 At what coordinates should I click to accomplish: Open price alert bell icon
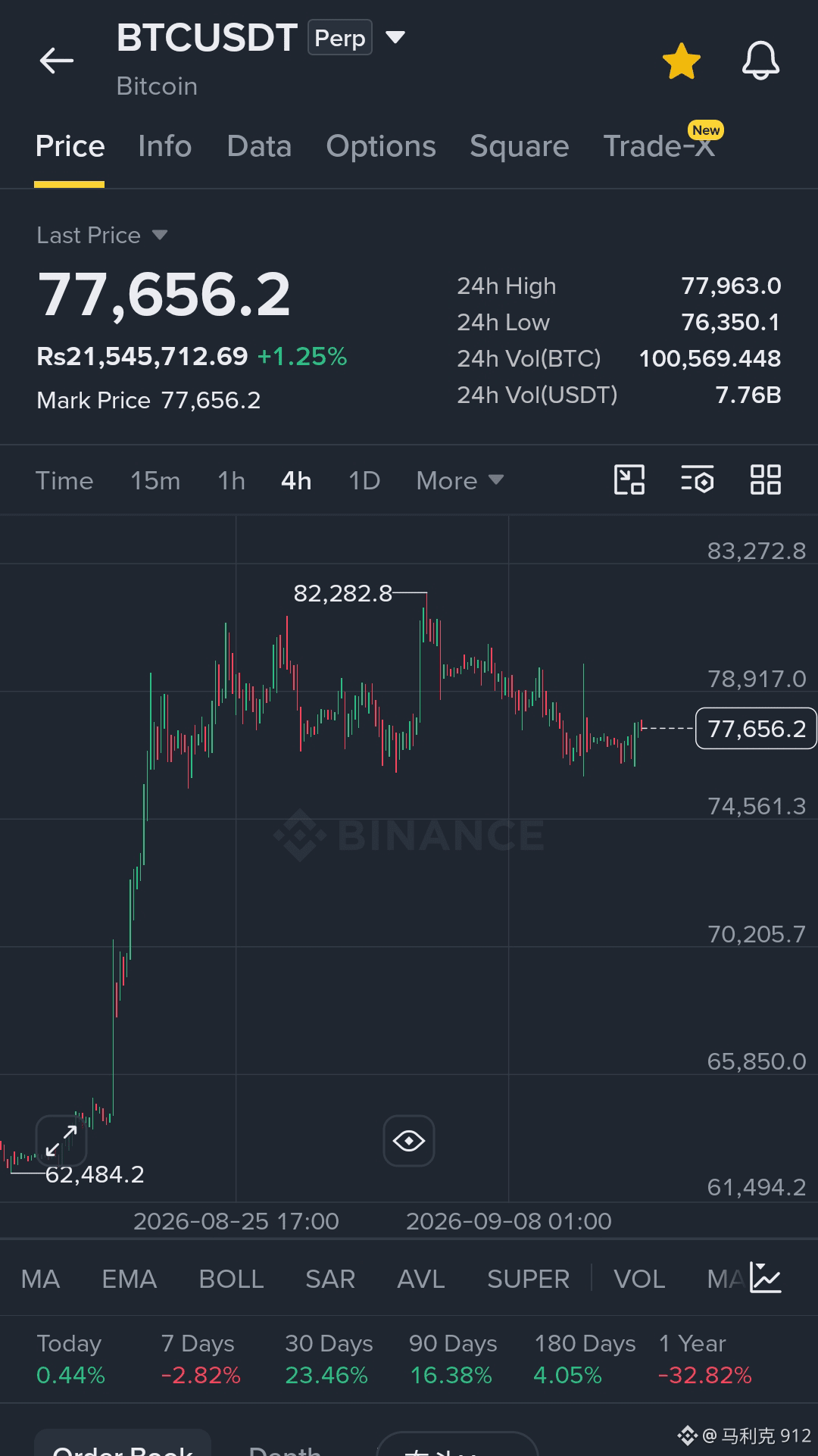[760, 61]
